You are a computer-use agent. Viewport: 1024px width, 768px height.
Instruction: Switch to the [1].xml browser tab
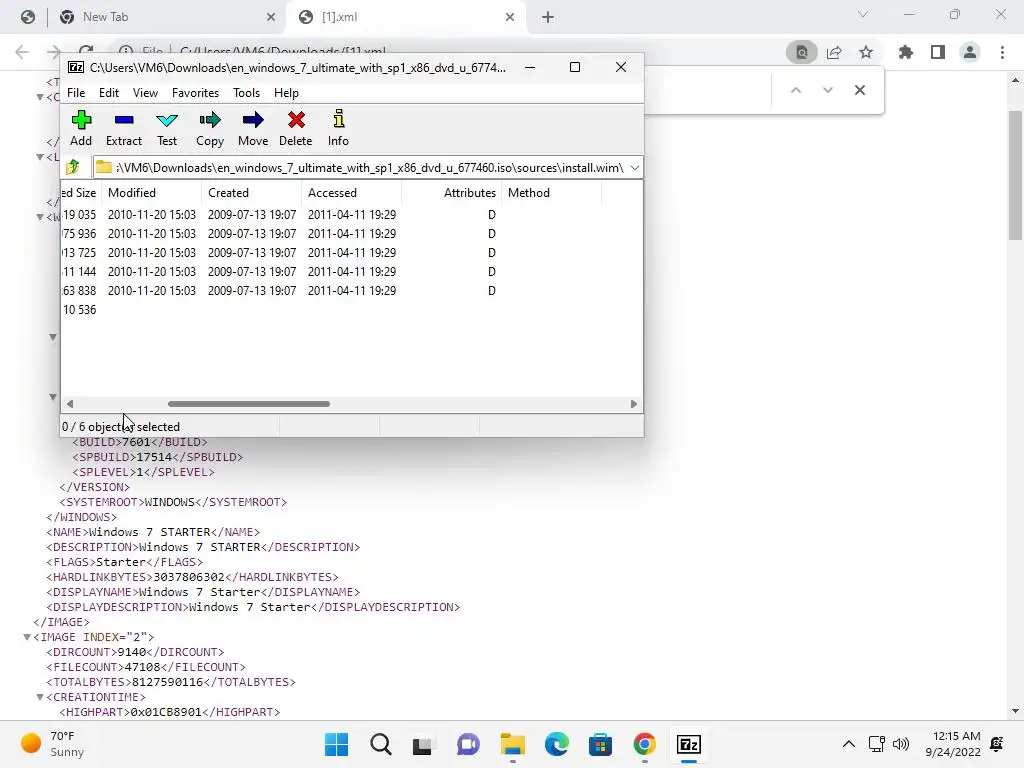(x=405, y=17)
